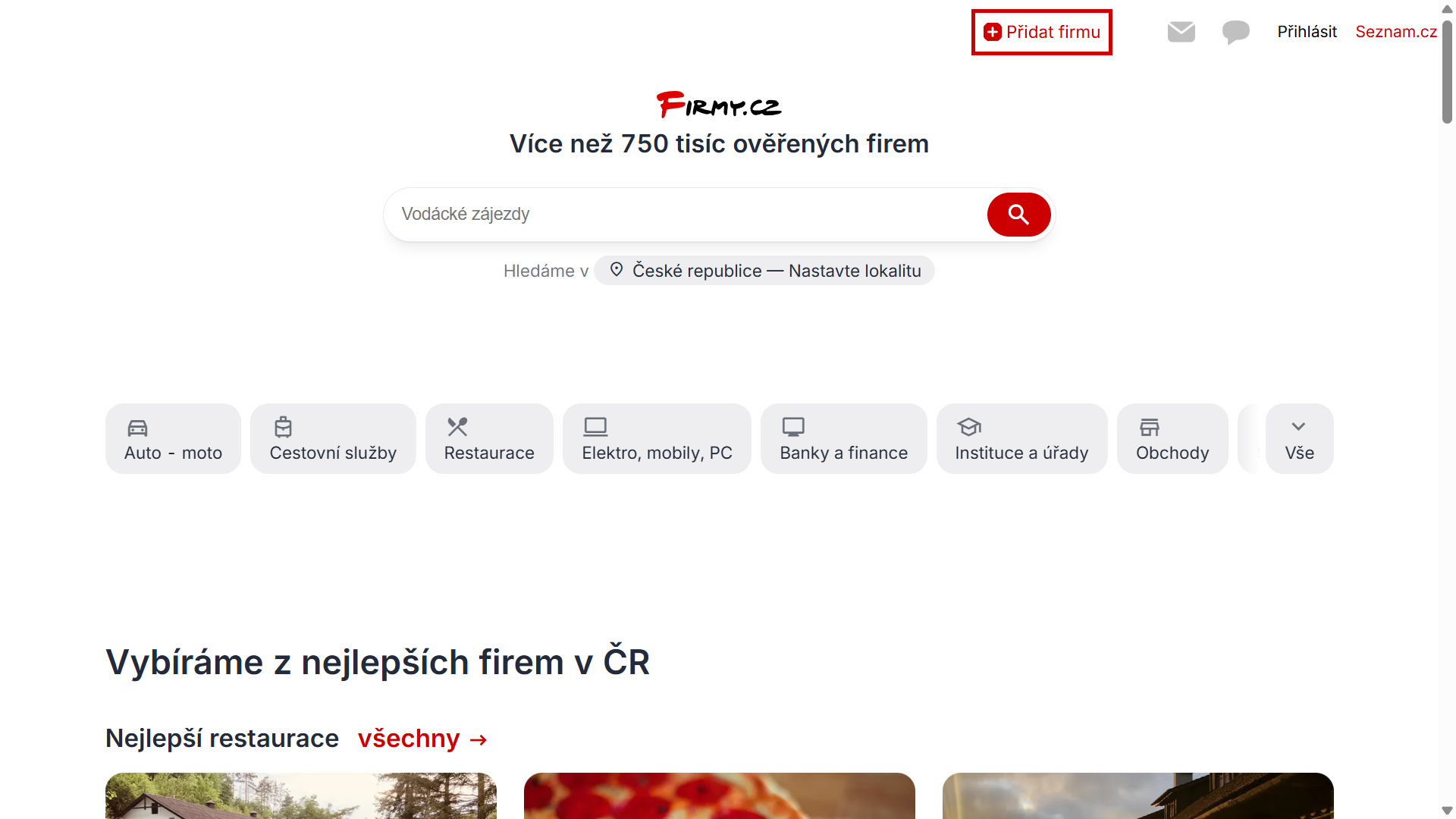This screenshot has height=819, width=1456.
Task: Click the red magnifier search button
Action: 1018,215
